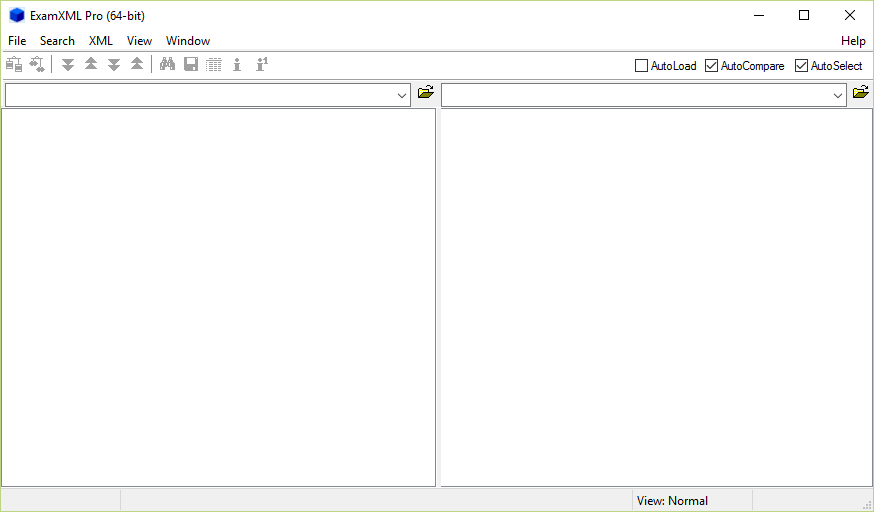Click the 'View: Normal' status bar text
This screenshot has height=512, width=874.
pyautogui.click(x=672, y=501)
